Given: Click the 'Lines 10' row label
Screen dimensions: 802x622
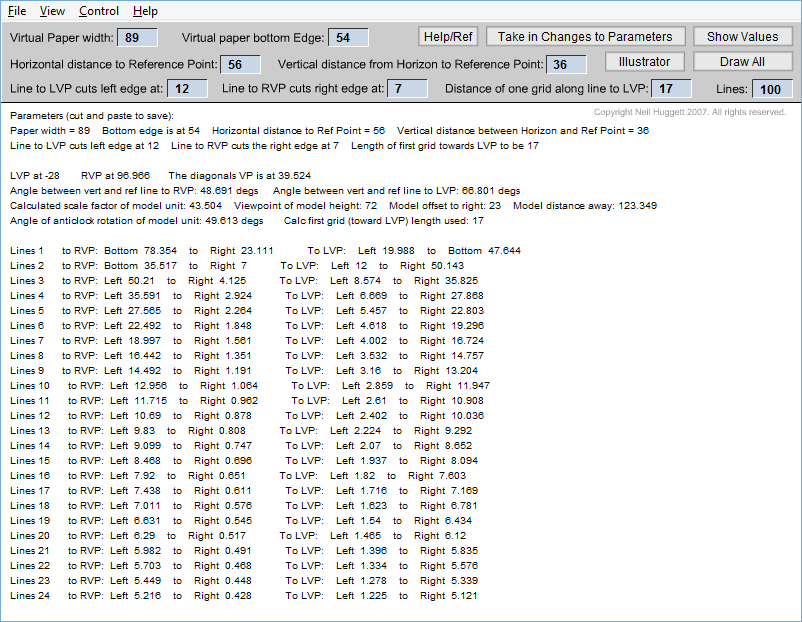Looking at the screenshot, I should 30,385.
